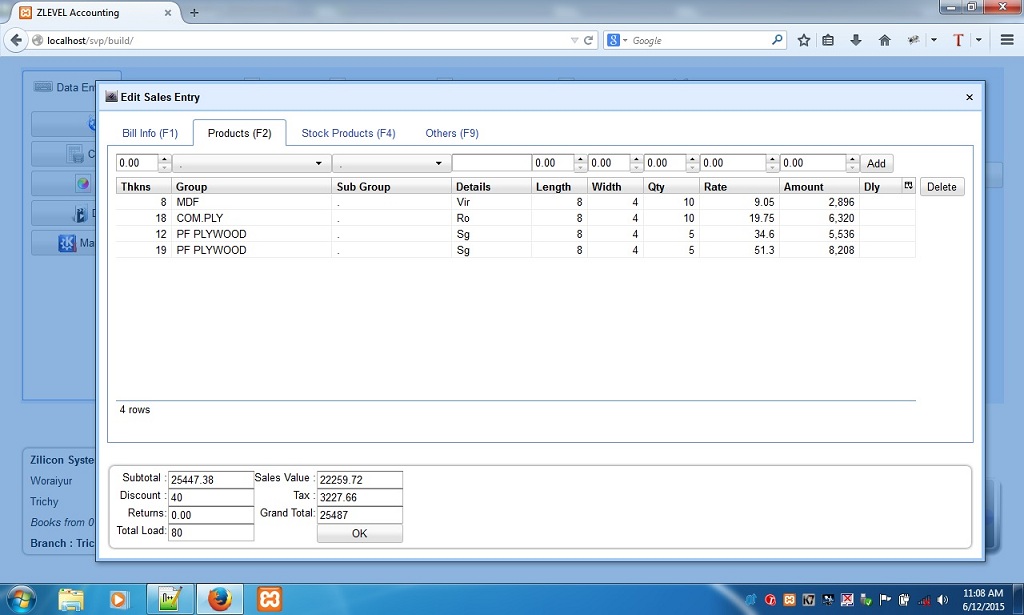
Task: Open Firefox Home page via home icon
Action: coord(884,41)
